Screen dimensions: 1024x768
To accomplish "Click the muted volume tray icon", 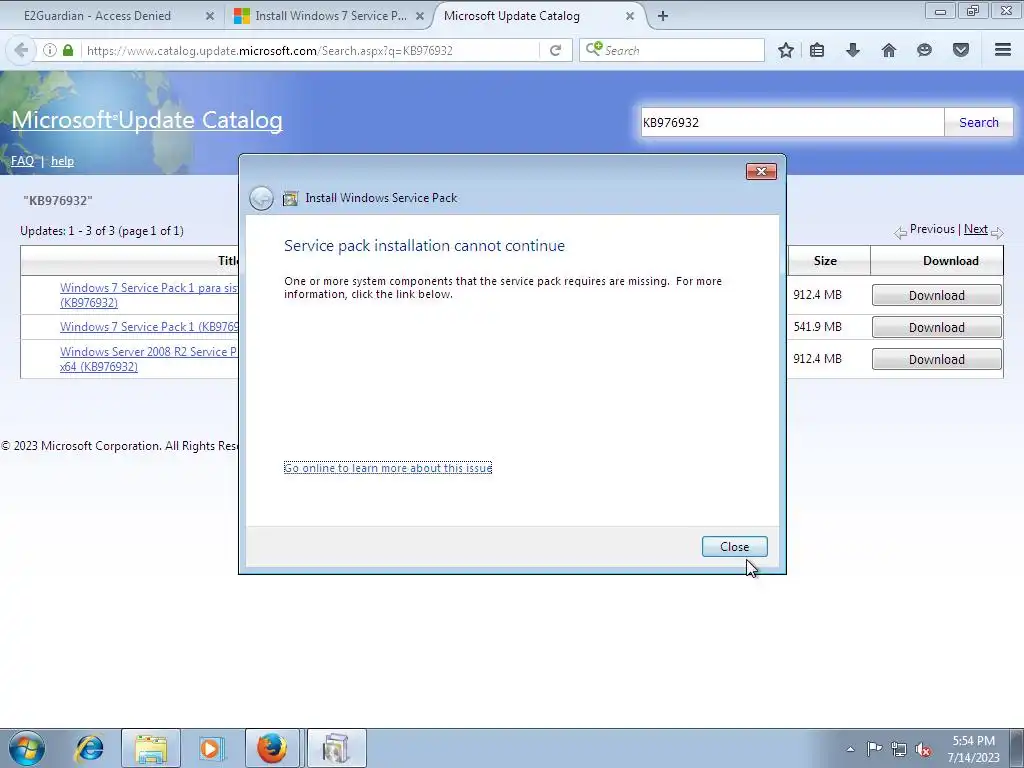I will pyautogui.click(x=923, y=749).
